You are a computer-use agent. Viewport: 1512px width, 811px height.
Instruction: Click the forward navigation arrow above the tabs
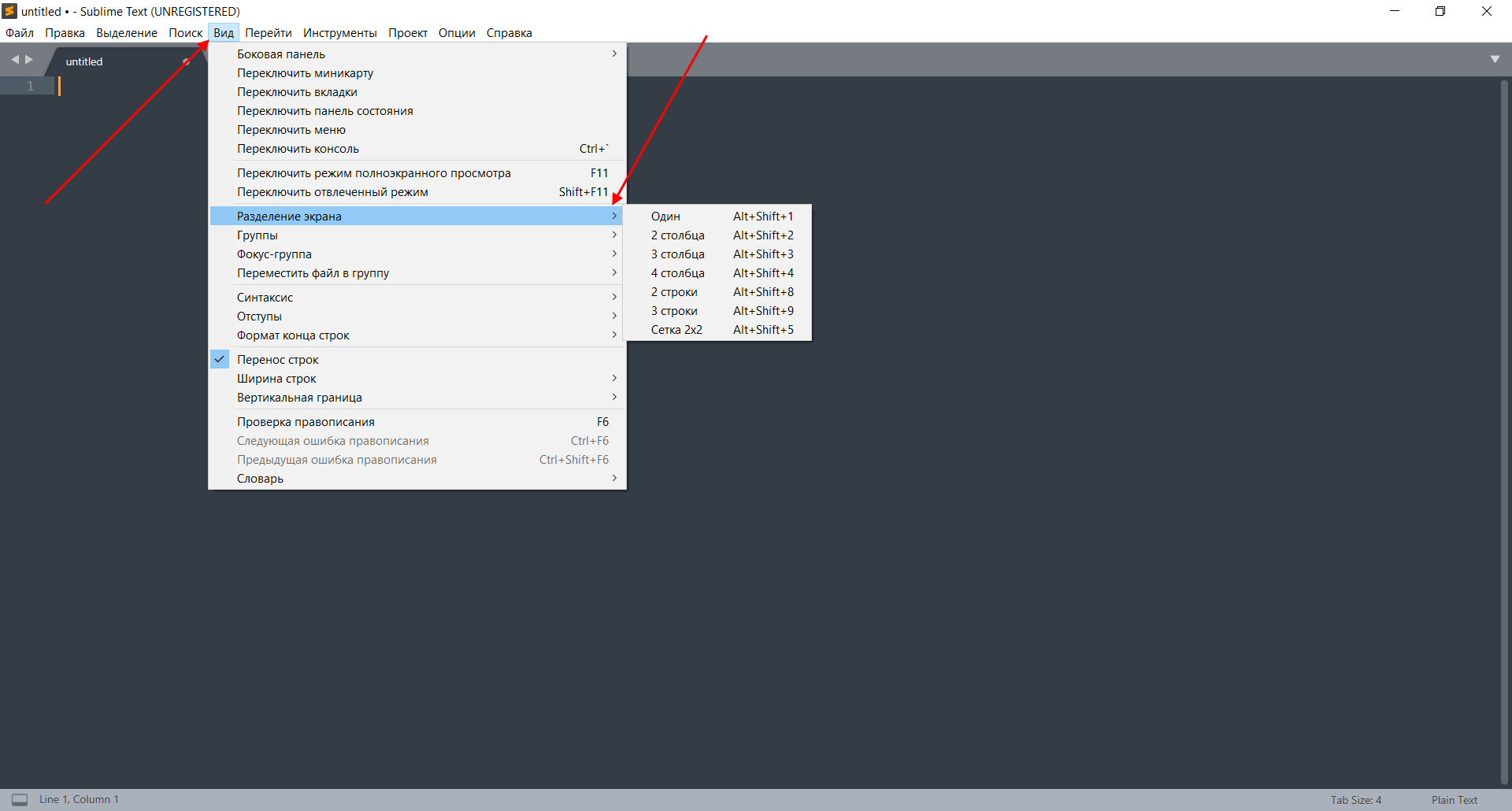(x=29, y=58)
